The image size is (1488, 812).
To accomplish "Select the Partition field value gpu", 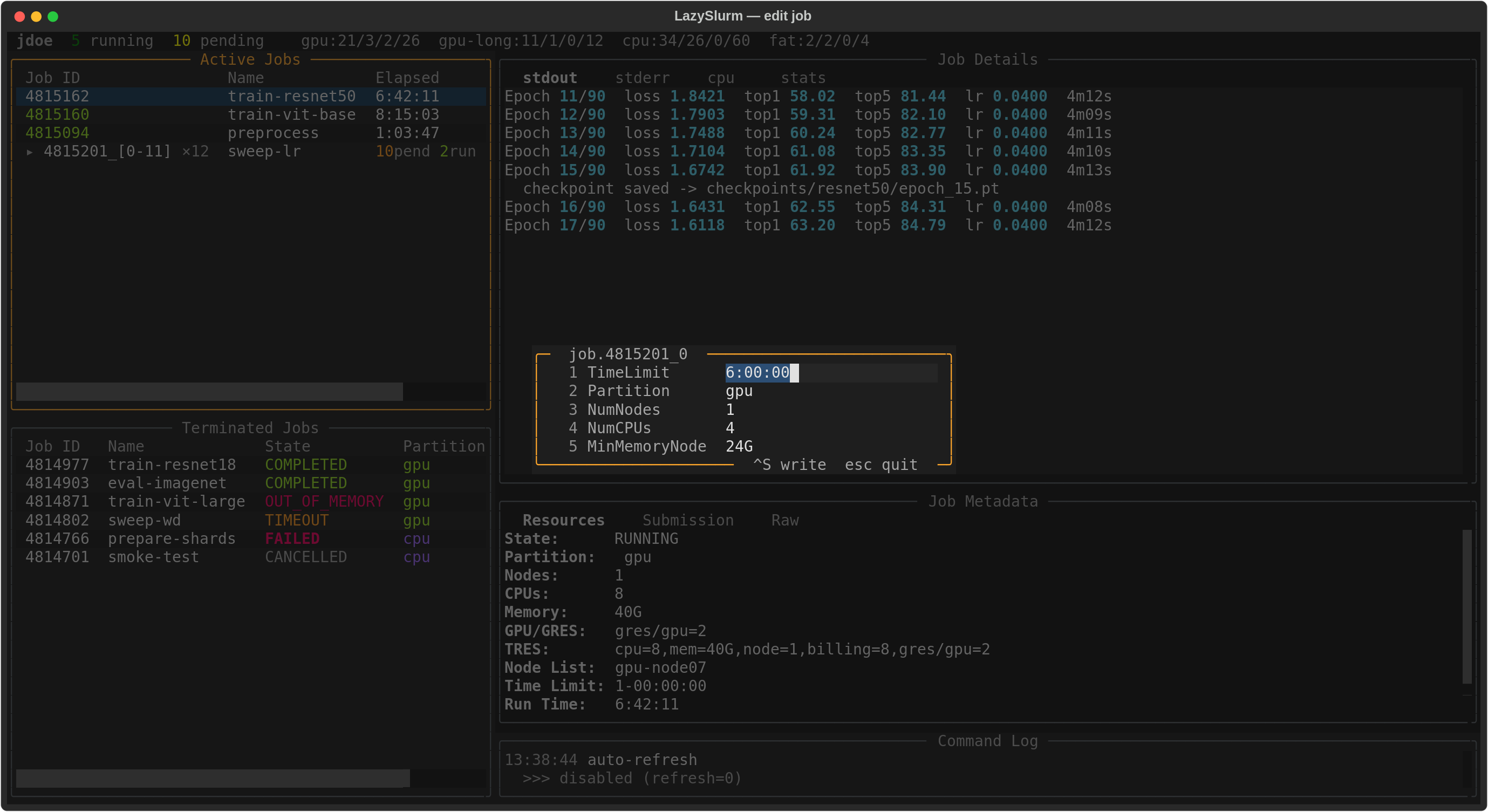I will [739, 391].
